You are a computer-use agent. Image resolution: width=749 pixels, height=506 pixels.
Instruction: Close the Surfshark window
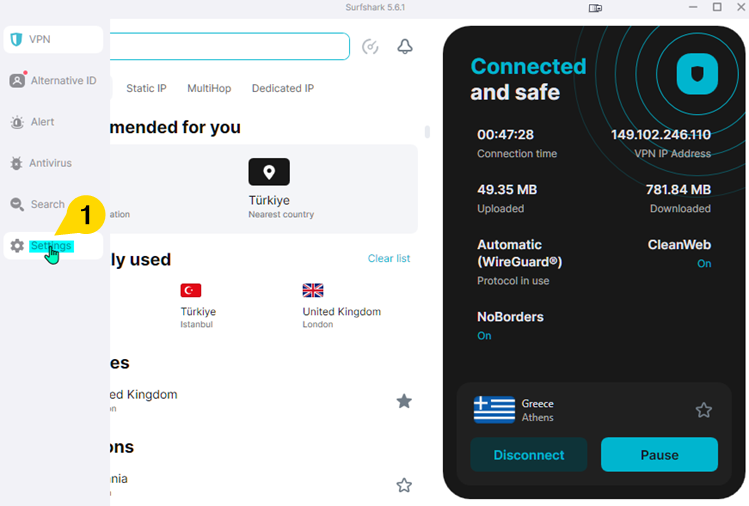[x=741, y=7]
